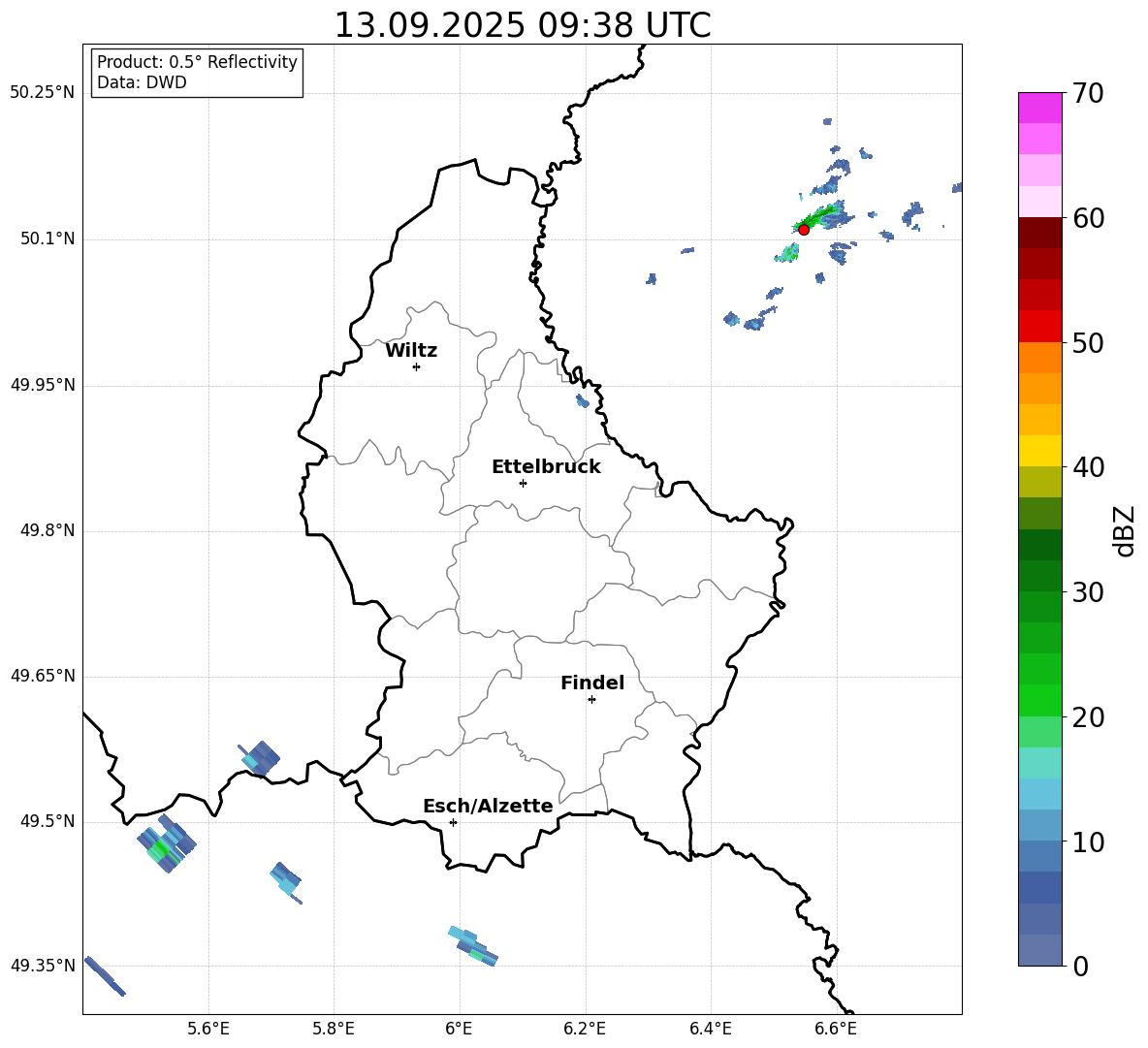Select the yellow 40 dBZ colorbar segment
1148x1048 pixels.
(x=1039, y=451)
